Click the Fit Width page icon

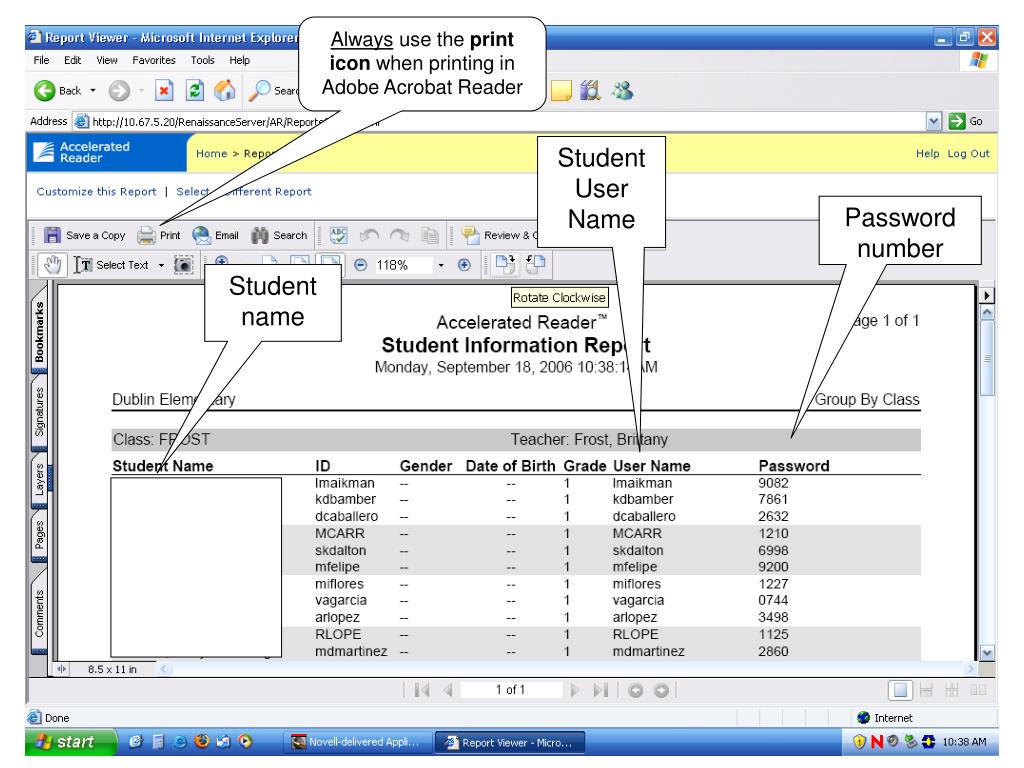(330, 261)
